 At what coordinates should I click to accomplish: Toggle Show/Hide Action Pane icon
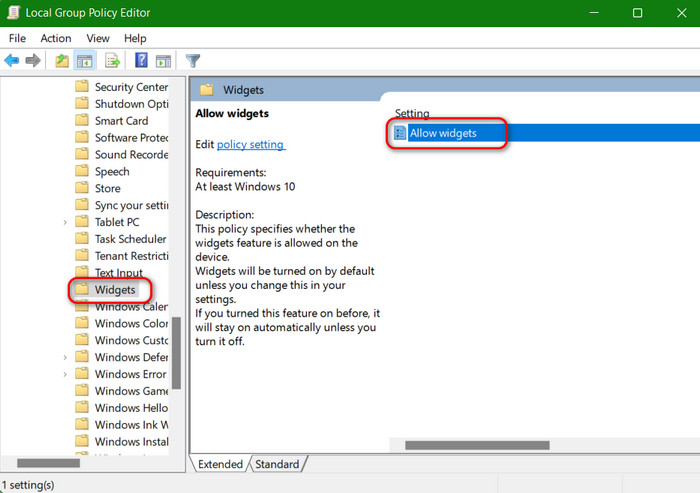tap(163, 61)
